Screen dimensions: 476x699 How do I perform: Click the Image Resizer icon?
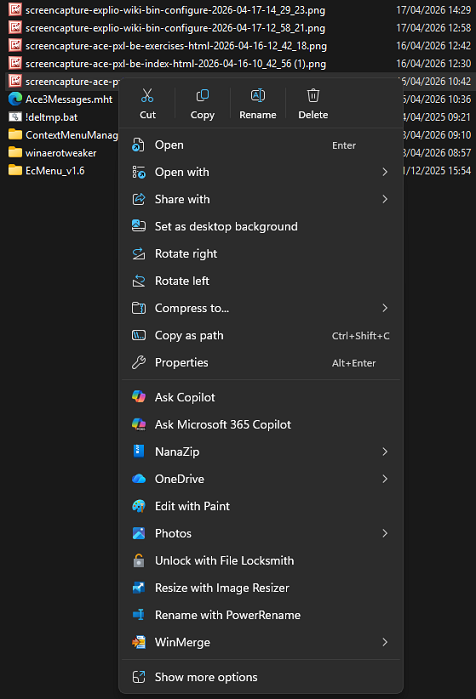tap(139, 588)
